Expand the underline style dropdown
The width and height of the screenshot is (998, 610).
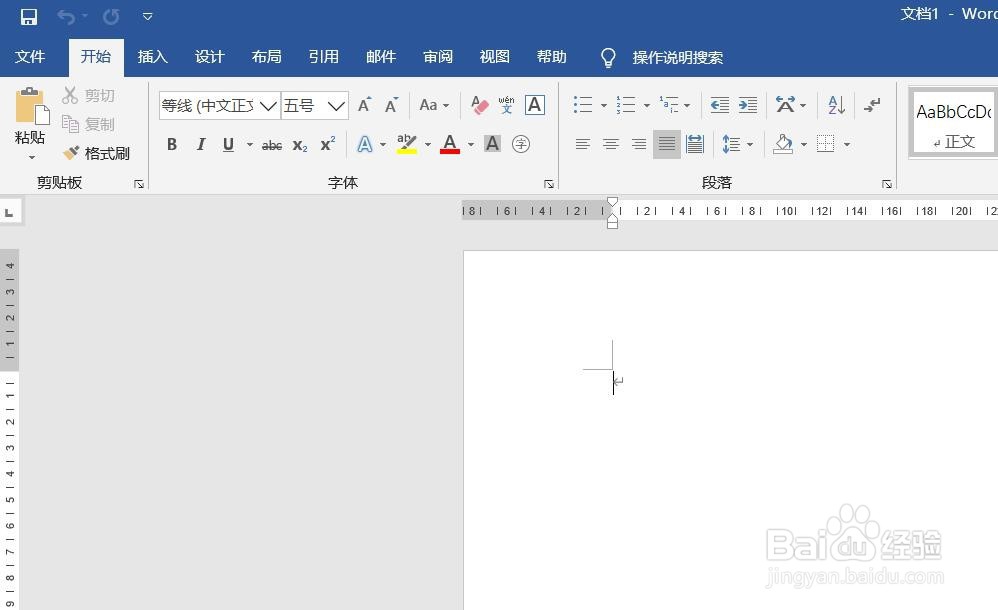(x=249, y=144)
